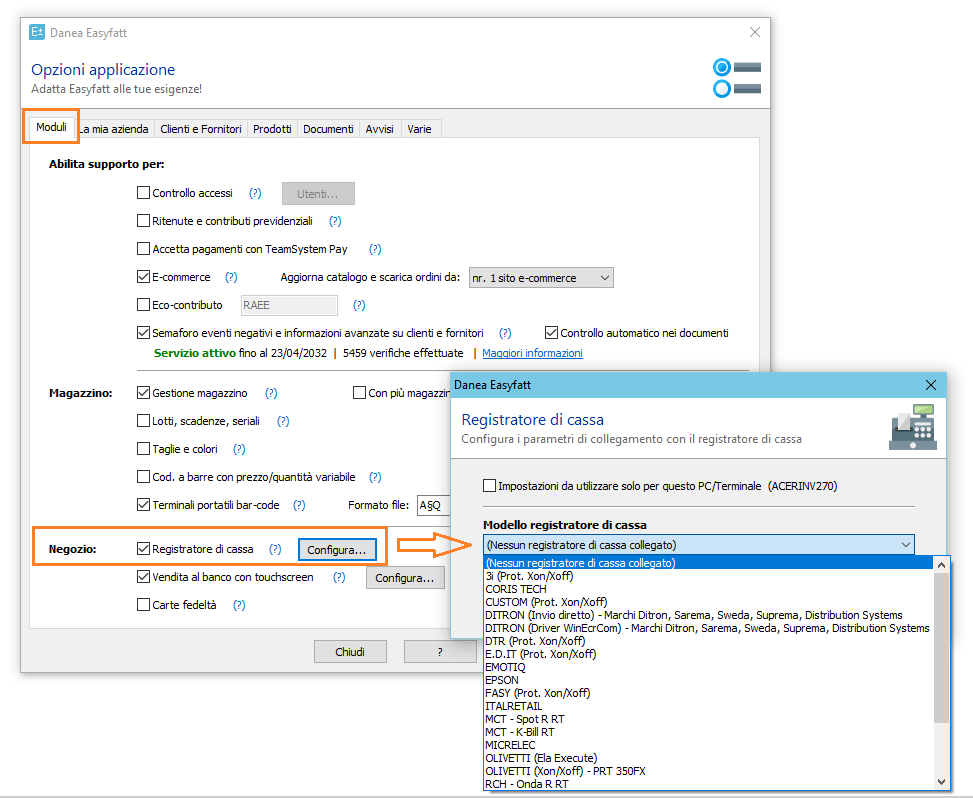This screenshot has width=973, height=798.
Task: Pick DITRON (Invio diretto) register option
Action: (708, 615)
